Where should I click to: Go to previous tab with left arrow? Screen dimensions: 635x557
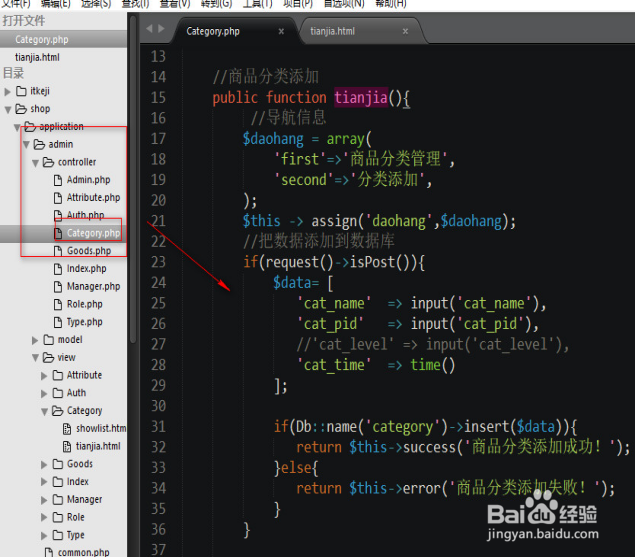tap(149, 28)
